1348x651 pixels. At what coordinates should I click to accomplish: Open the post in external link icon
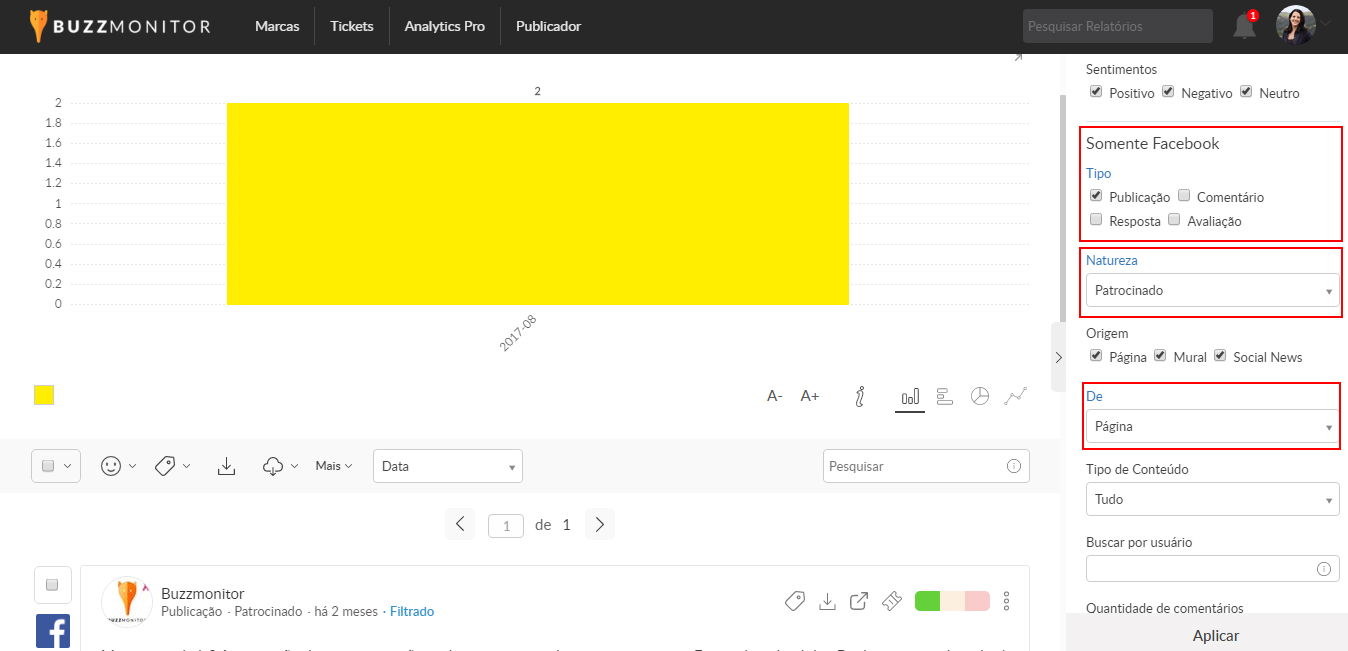click(859, 601)
